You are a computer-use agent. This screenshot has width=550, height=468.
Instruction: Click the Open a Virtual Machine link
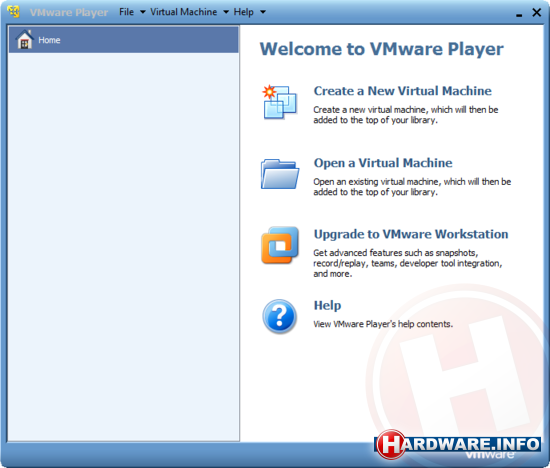[383, 163]
